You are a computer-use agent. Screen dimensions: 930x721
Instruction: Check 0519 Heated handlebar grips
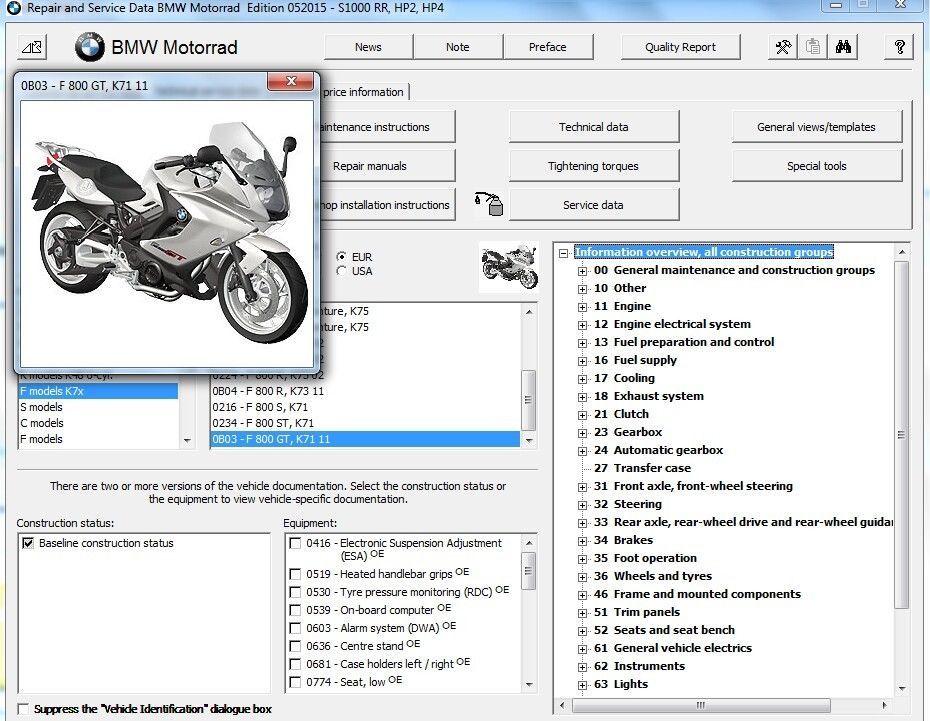click(x=295, y=574)
